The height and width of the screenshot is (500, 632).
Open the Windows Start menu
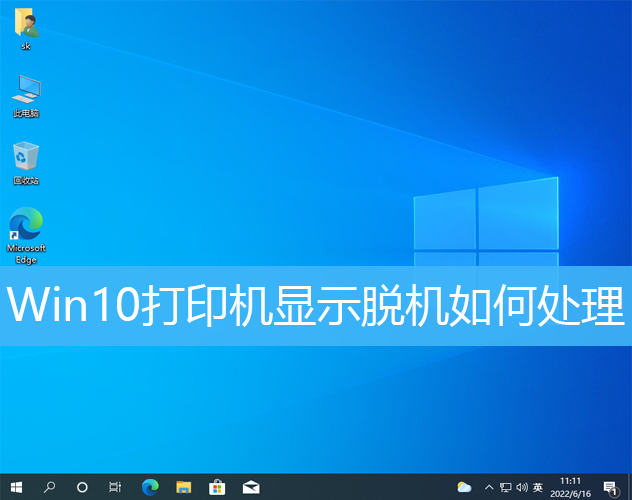coord(16,487)
